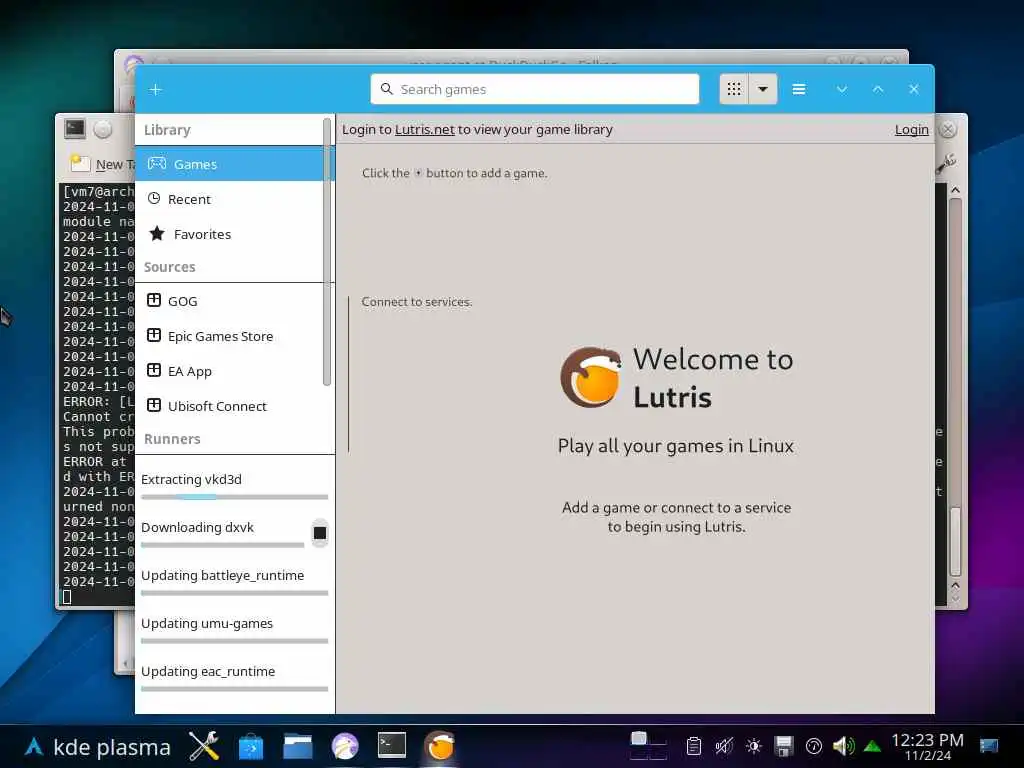Open the volume tray icon
This screenshot has height=768, width=1024.
(844, 746)
